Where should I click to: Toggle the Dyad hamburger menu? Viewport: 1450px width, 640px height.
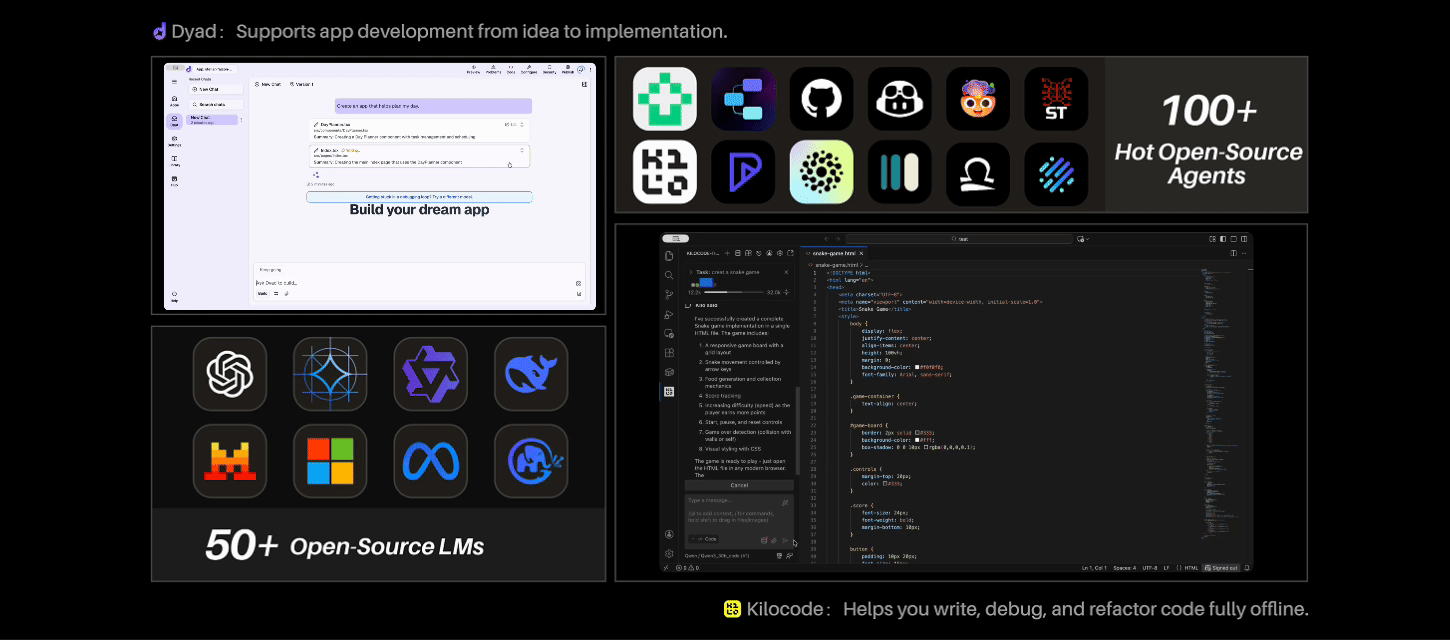pos(174,82)
